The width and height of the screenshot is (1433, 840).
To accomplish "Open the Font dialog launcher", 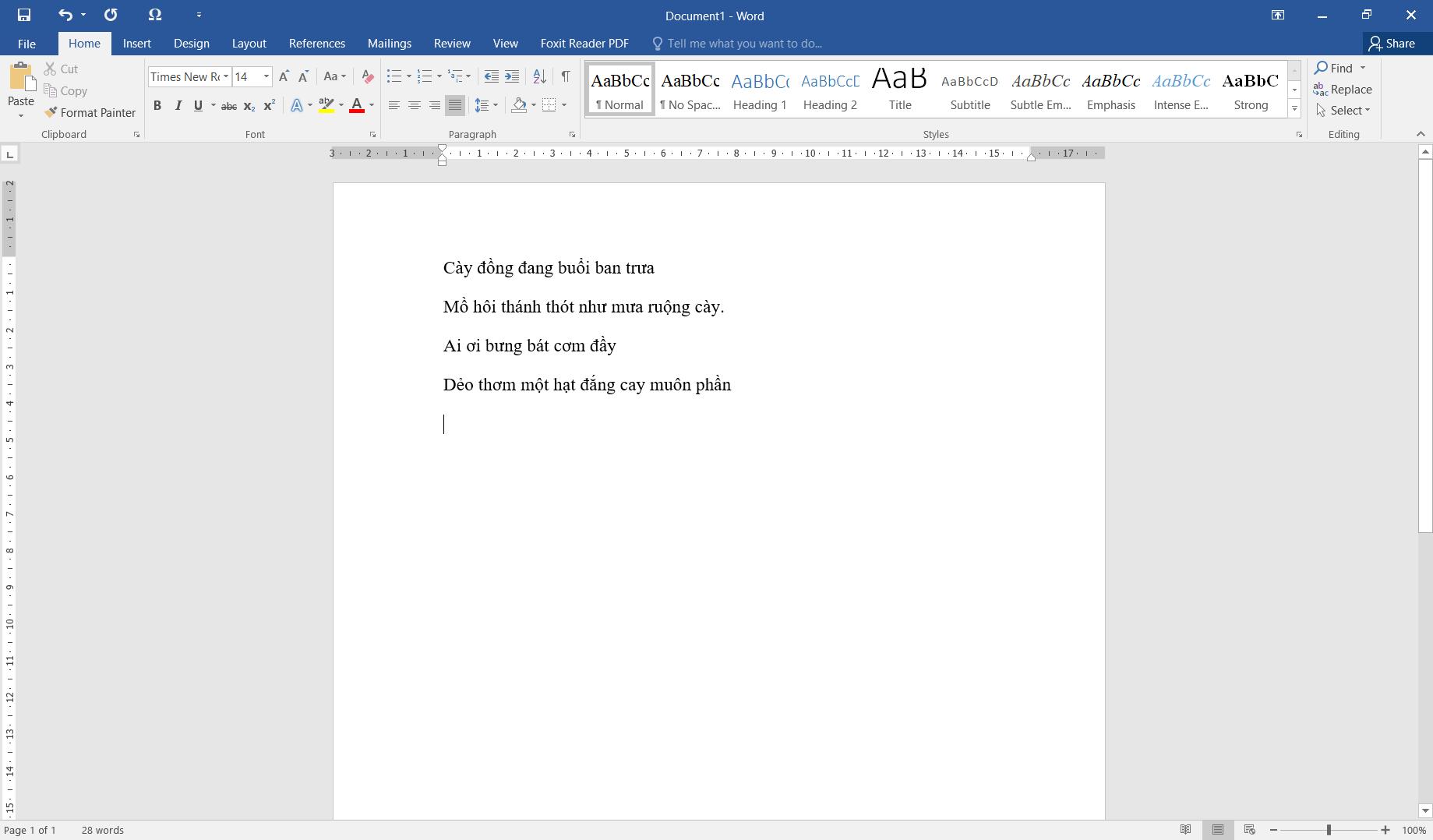I will (372, 135).
